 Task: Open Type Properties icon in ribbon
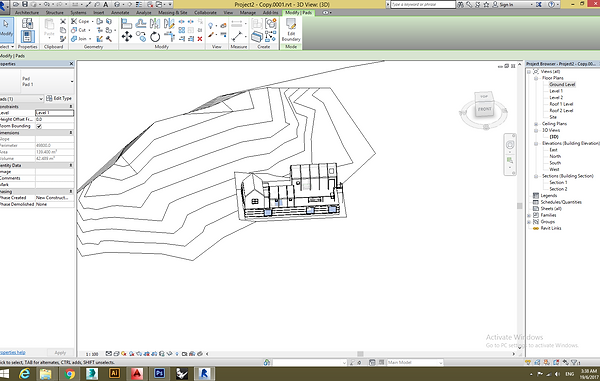tap(27, 23)
